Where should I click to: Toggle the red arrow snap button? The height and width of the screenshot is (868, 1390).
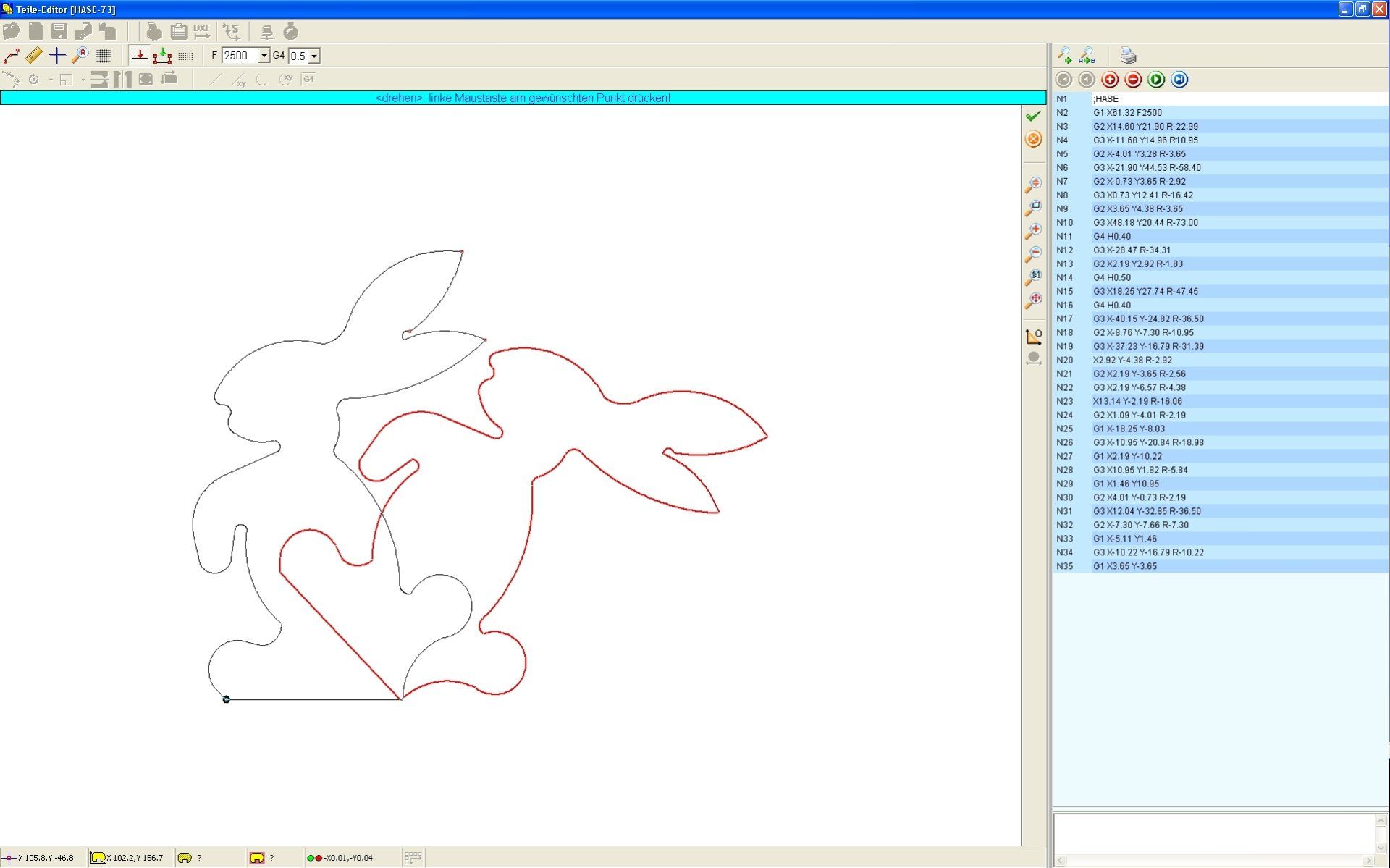140,56
